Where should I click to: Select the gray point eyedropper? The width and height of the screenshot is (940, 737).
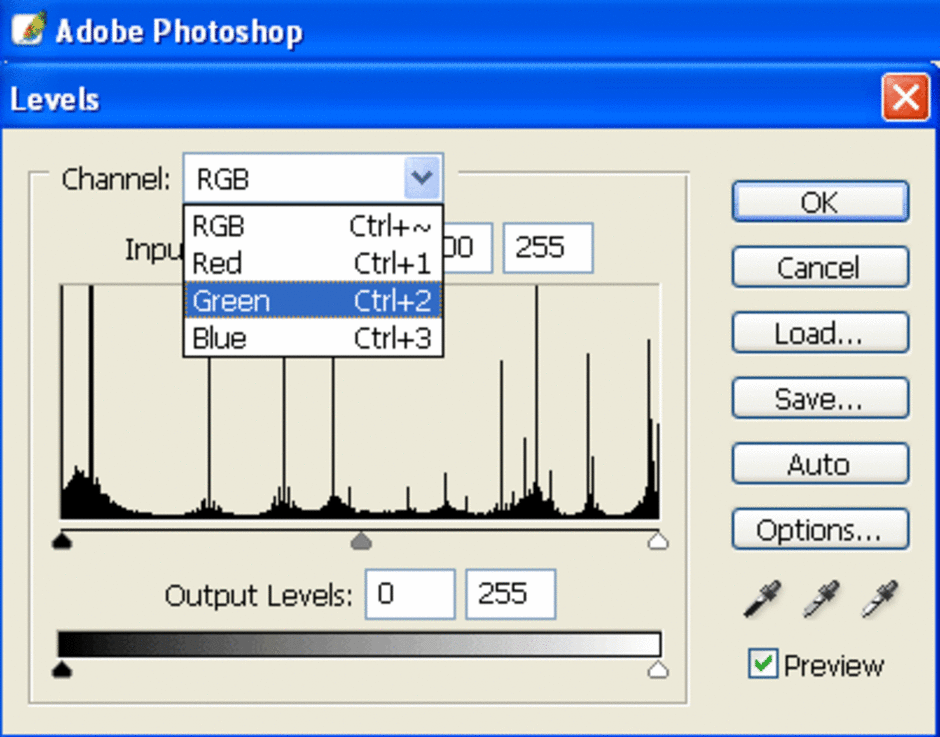[821, 598]
